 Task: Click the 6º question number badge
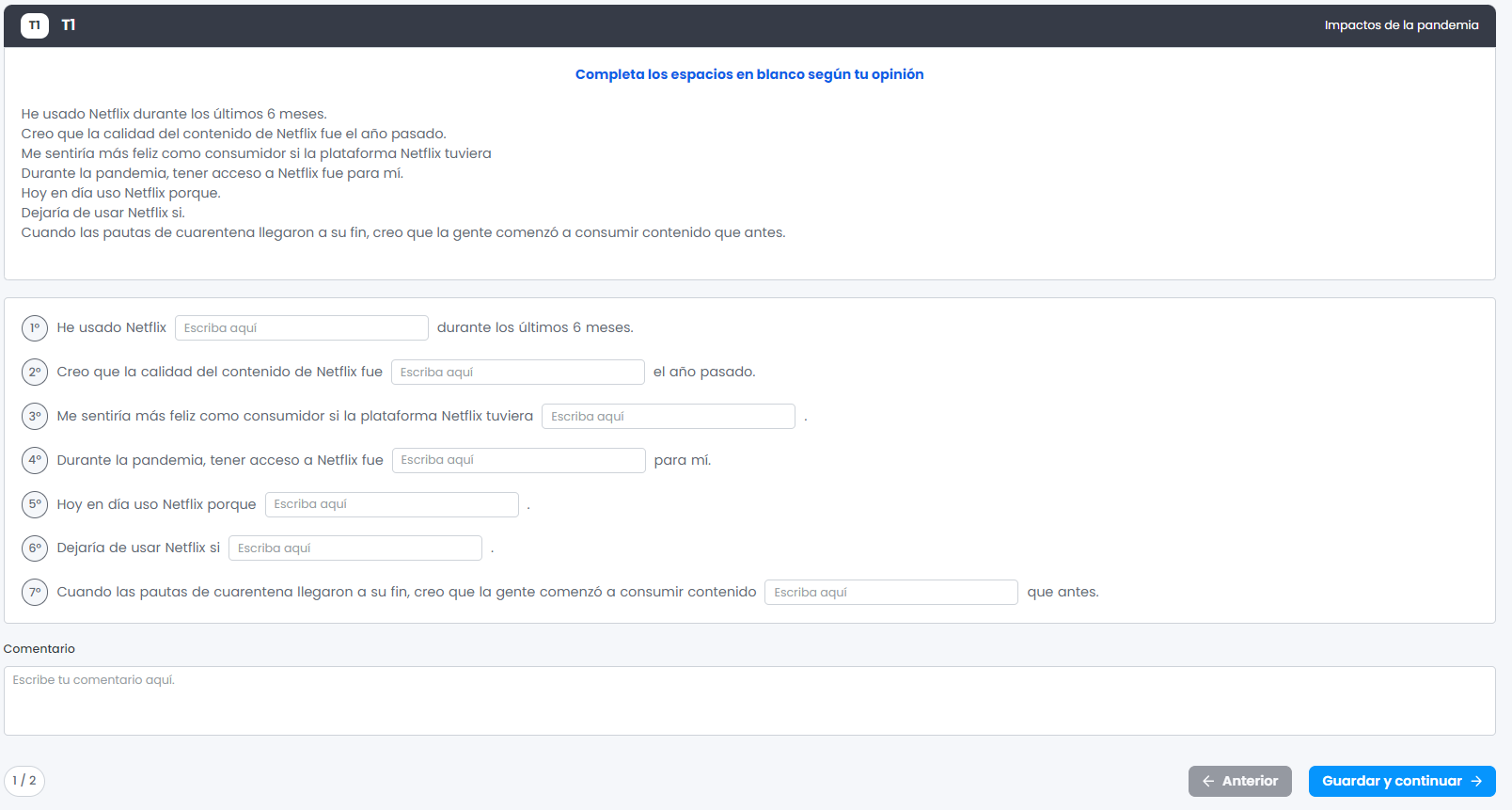tap(35, 548)
